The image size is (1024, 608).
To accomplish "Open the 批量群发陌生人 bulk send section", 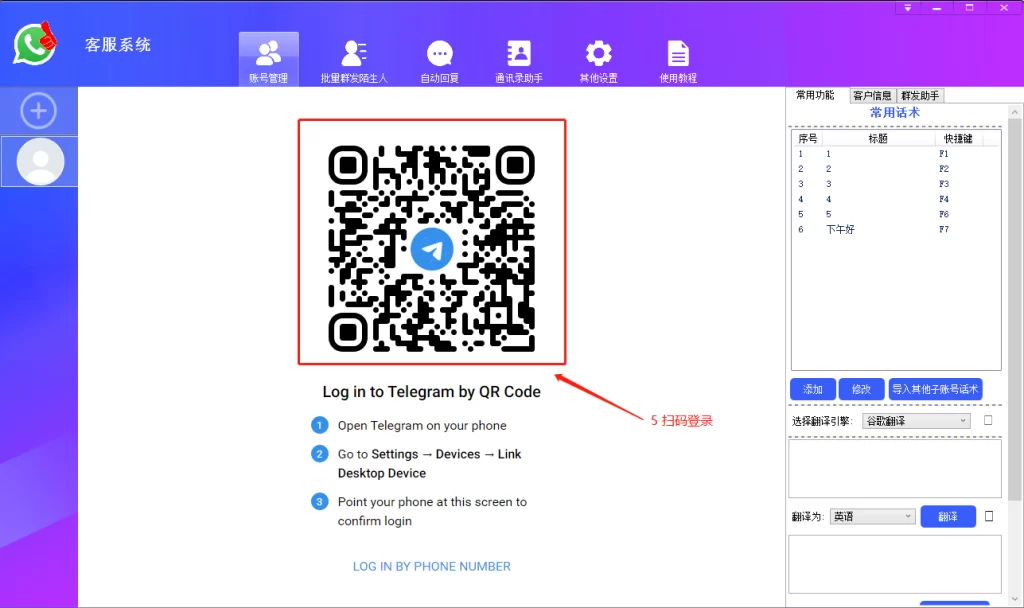I will (x=354, y=61).
